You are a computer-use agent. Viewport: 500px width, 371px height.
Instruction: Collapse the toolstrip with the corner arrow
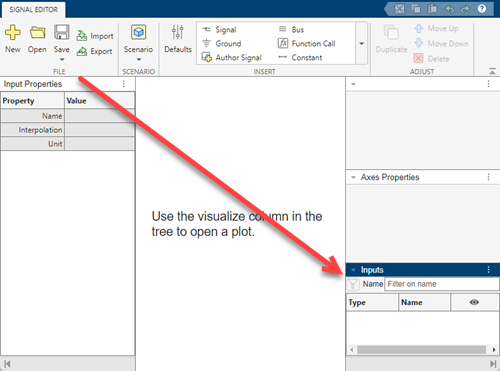point(492,71)
